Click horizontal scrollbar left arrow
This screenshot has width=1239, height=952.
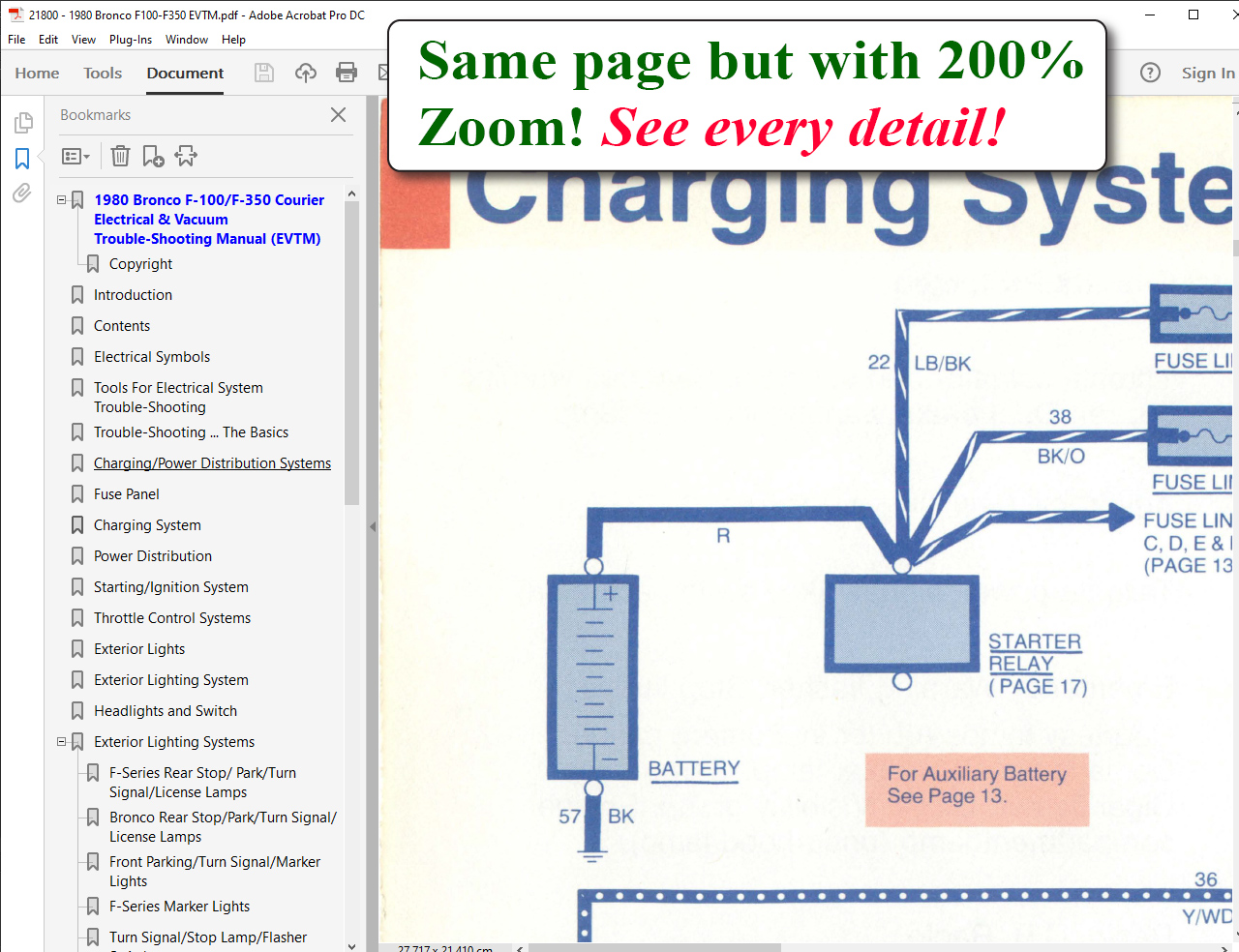pyautogui.click(x=520, y=948)
